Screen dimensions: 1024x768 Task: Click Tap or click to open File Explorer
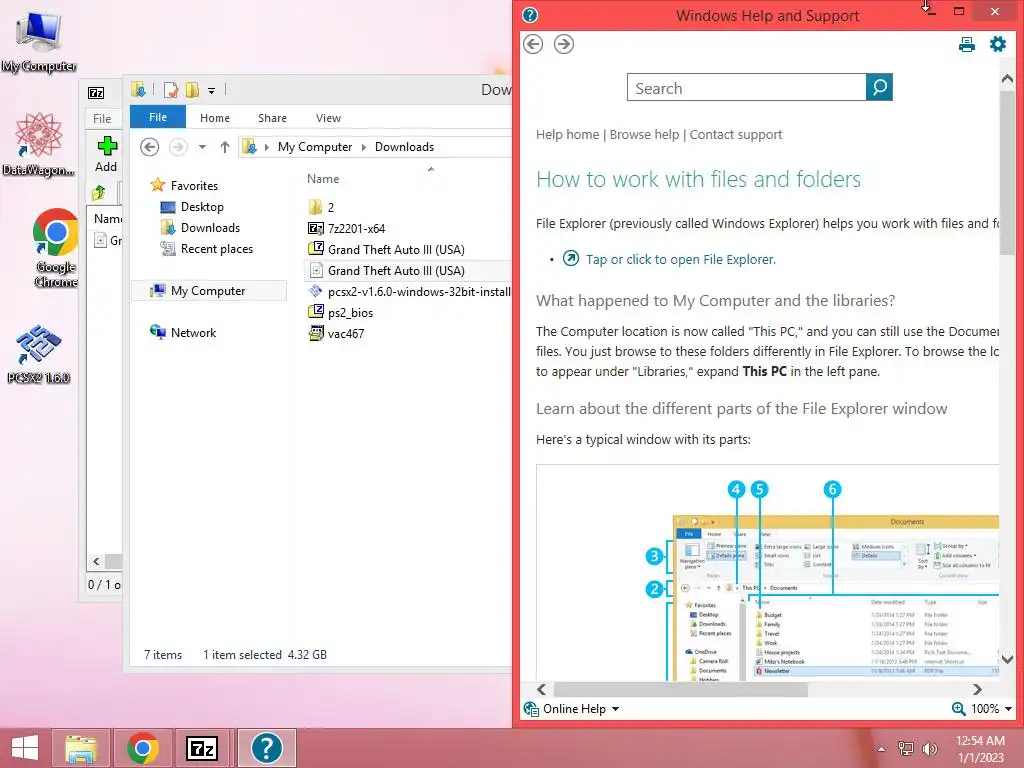pyautogui.click(x=680, y=259)
